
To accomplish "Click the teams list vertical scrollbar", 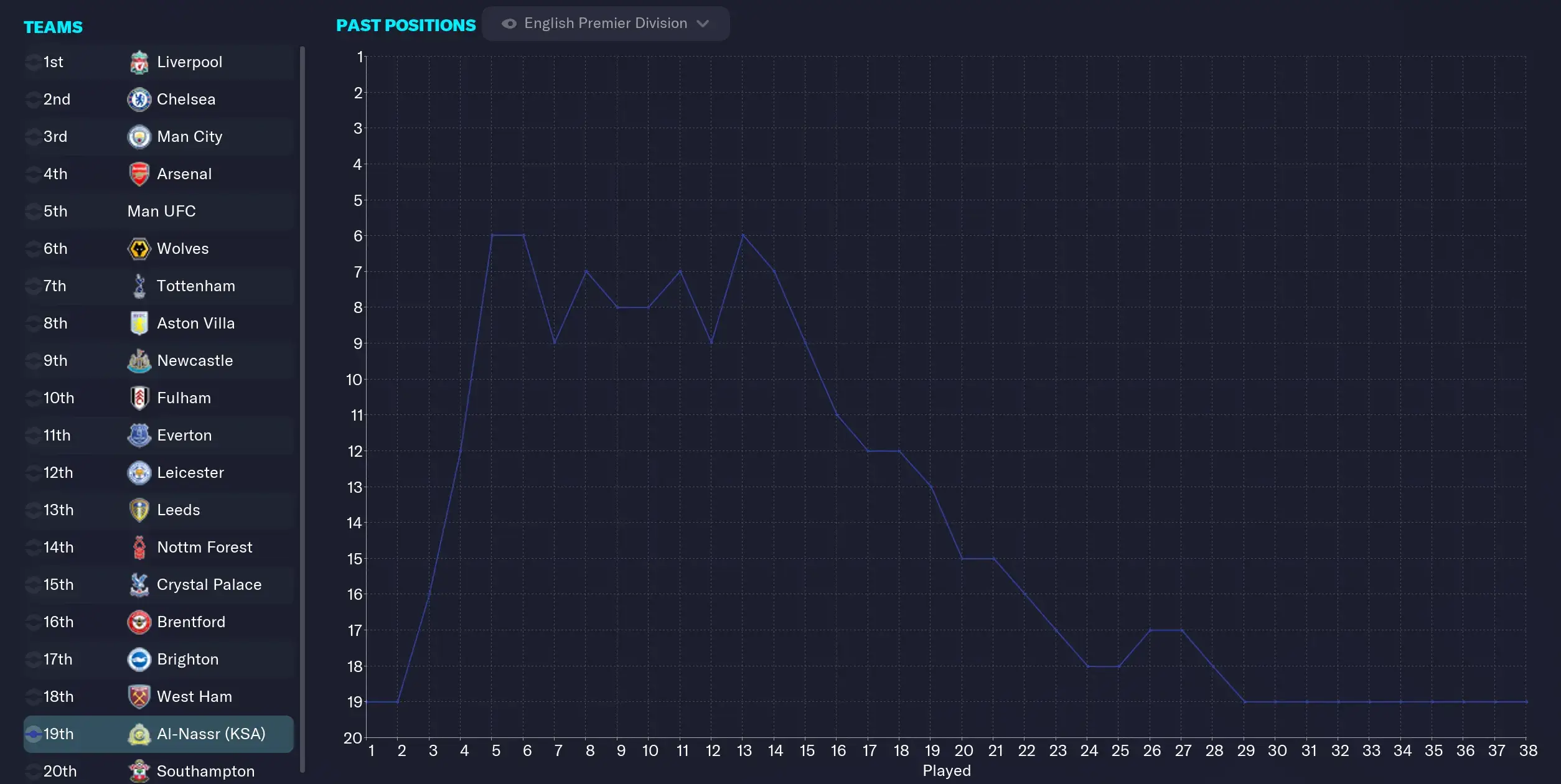I will [302, 404].
